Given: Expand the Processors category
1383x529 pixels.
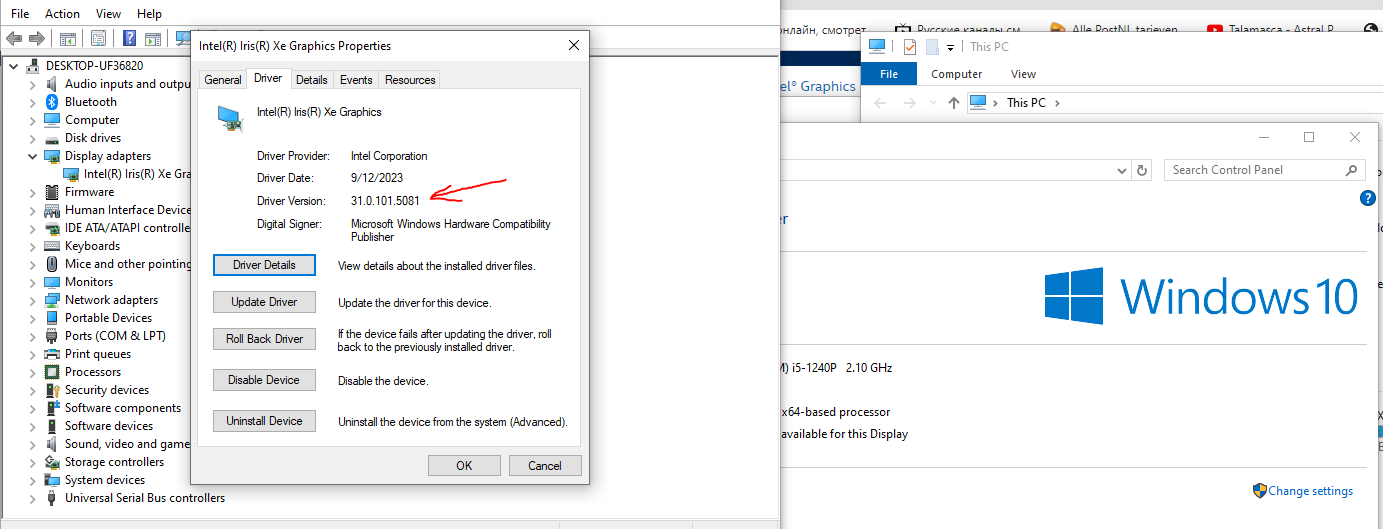Looking at the screenshot, I should pos(33,372).
